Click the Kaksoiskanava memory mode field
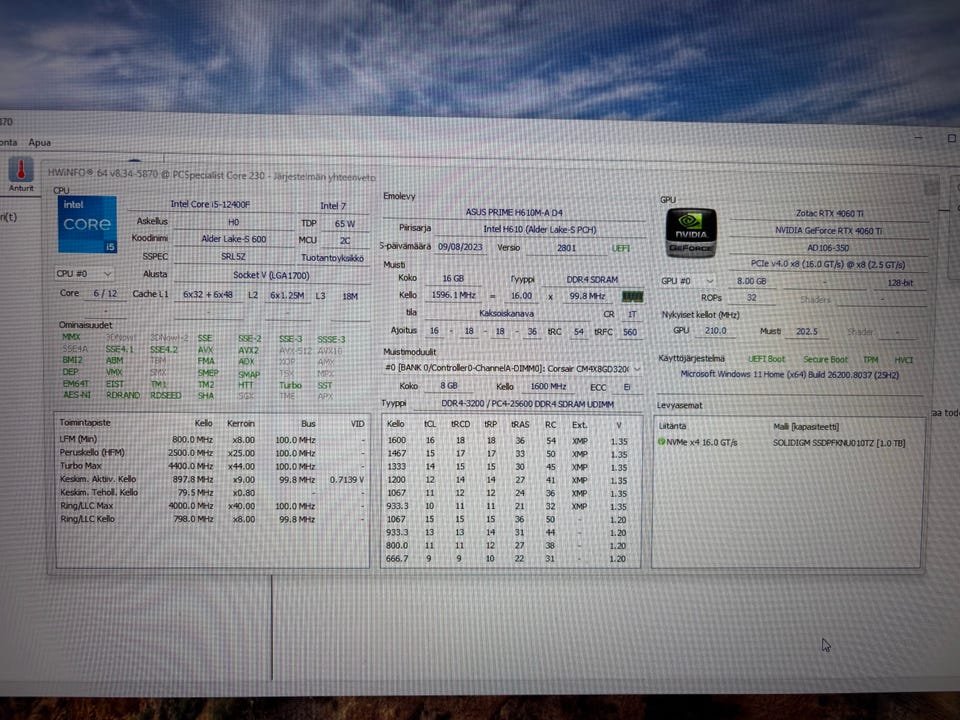Image resolution: width=960 pixels, height=720 pixels. 506,313
